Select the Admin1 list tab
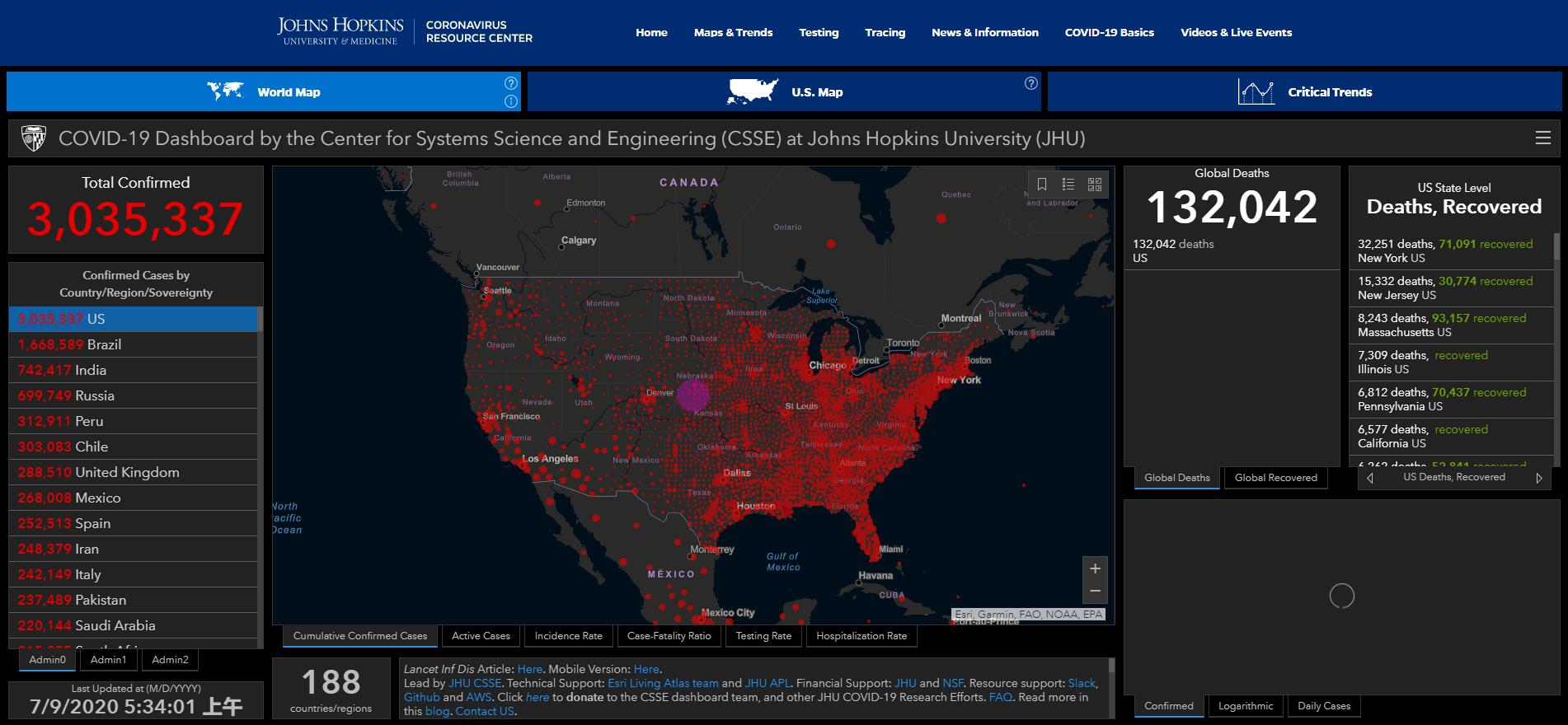The image size is (1568, 725). (x=109, y=660)
